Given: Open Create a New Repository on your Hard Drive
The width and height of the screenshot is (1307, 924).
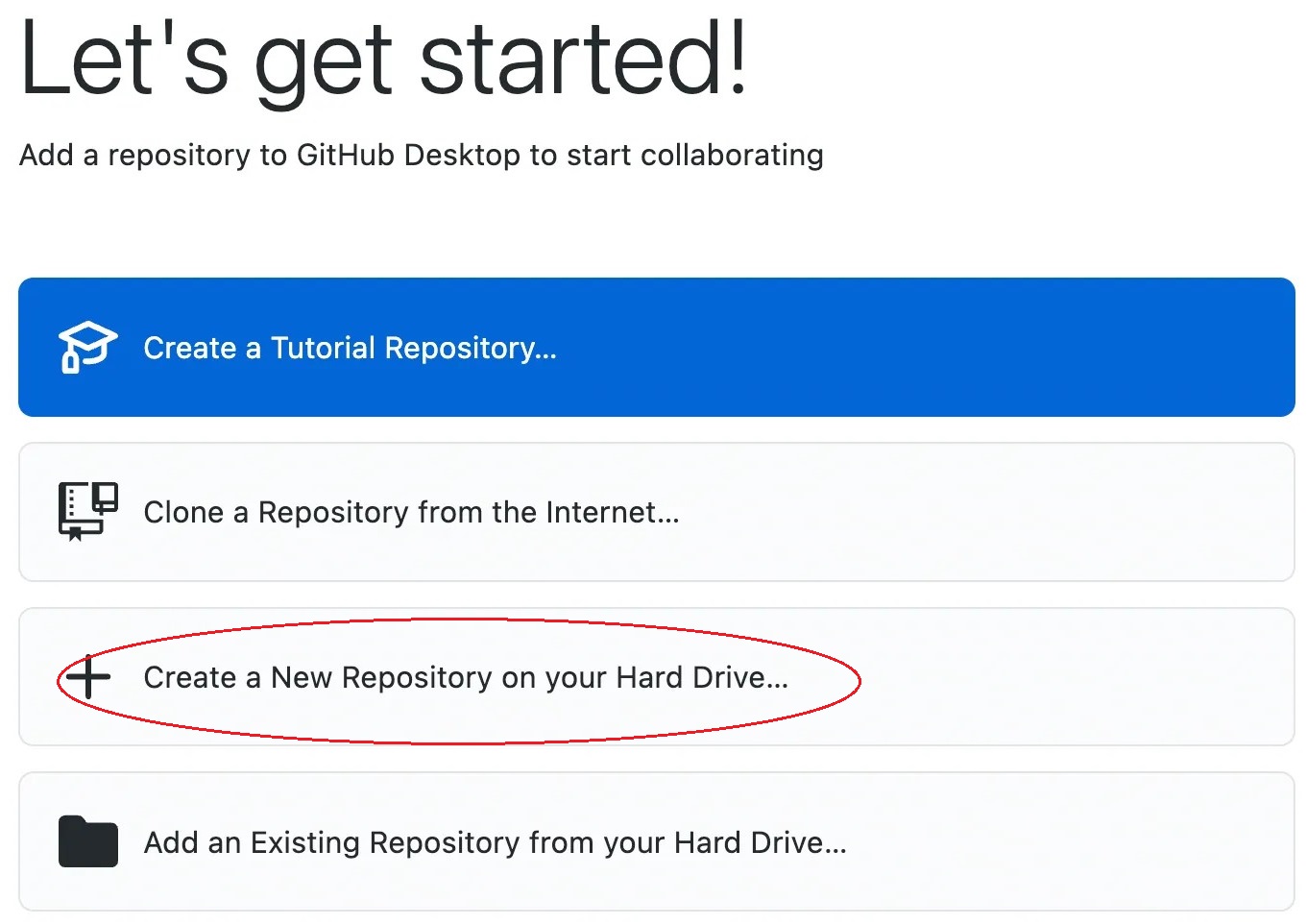Looking at the screenshot, I should (657, 676).
